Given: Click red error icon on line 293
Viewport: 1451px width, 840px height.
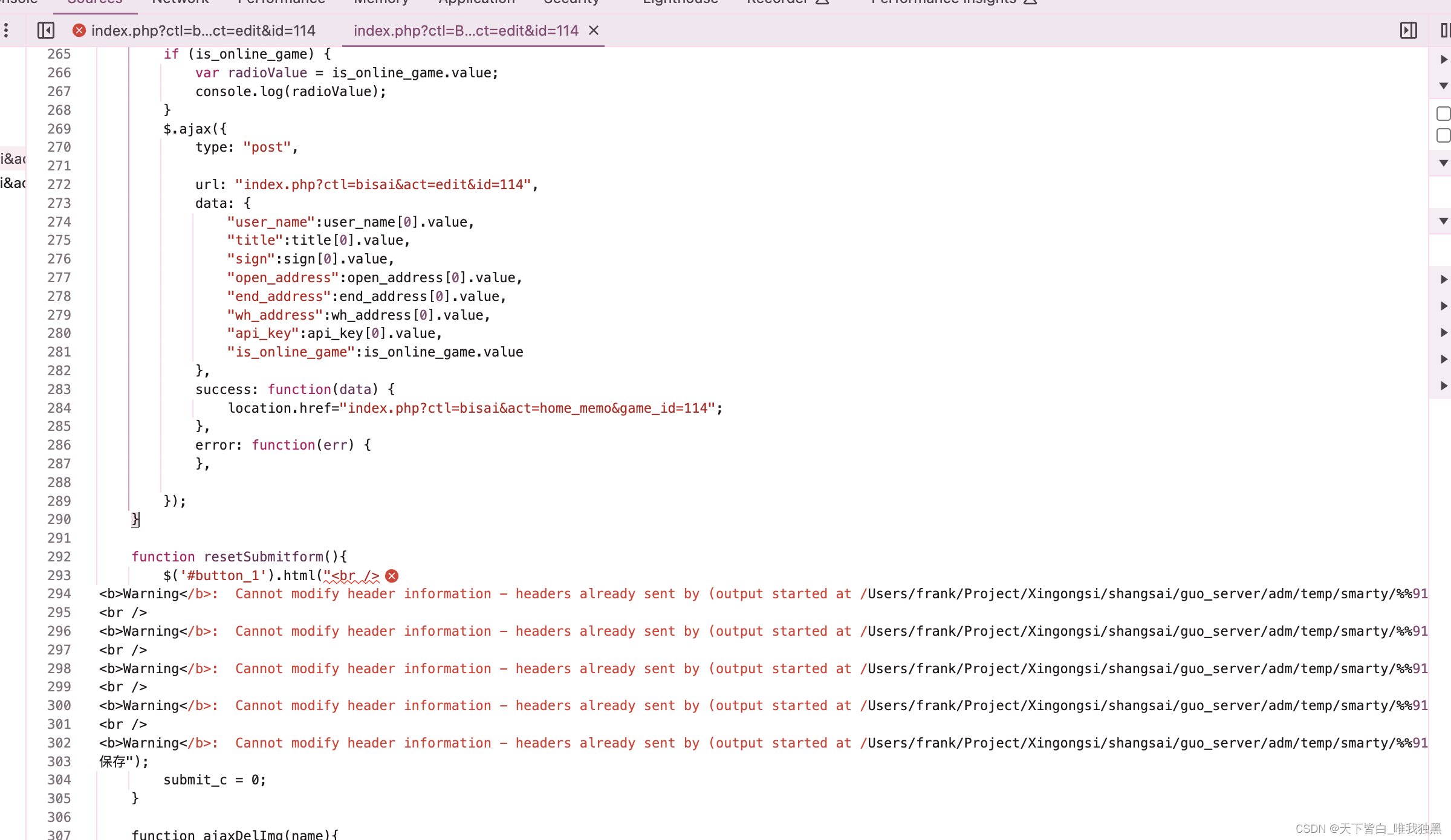Looking at the screenshot, I should click(392, 575).
